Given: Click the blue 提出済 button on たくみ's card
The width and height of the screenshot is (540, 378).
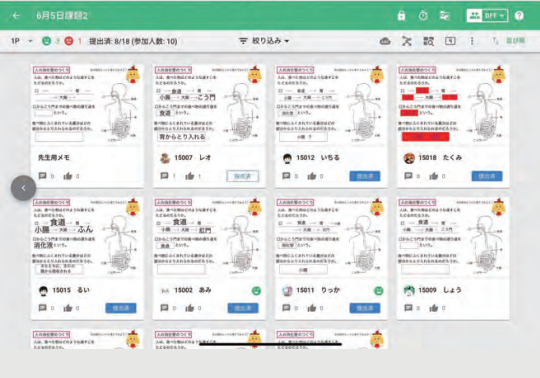Looking at the screenshot, I should [x=487, y=176].
